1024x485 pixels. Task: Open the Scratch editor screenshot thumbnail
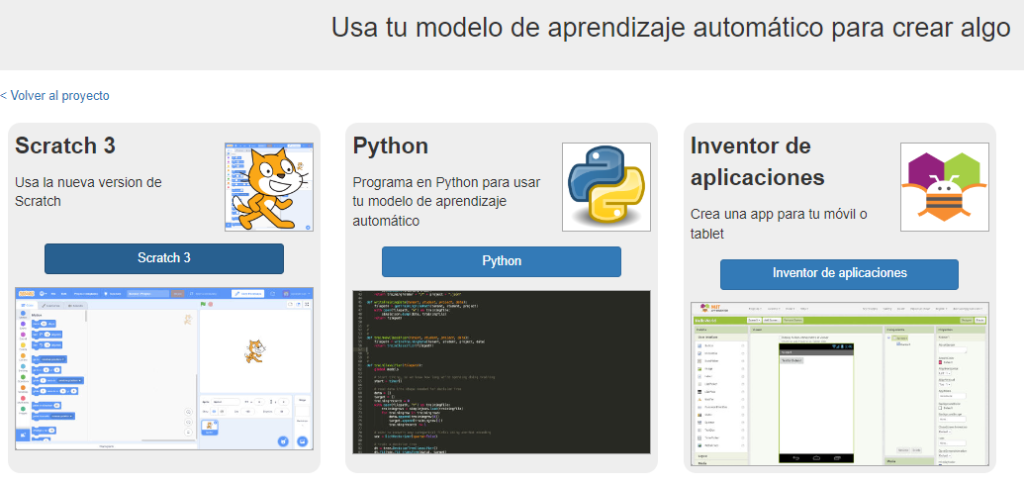coord(164,368)
